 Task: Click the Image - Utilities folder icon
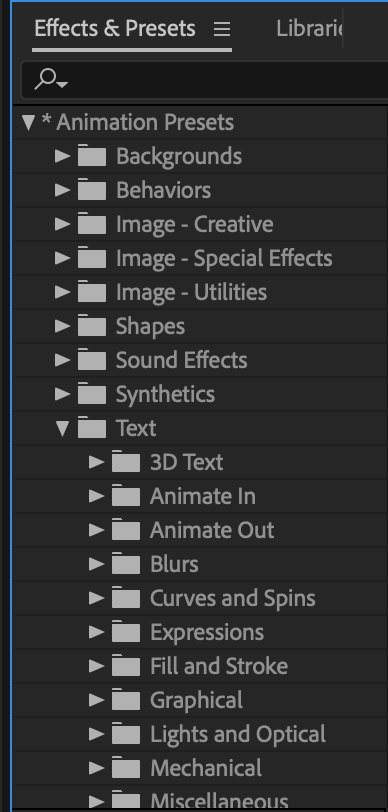(92, 292)
